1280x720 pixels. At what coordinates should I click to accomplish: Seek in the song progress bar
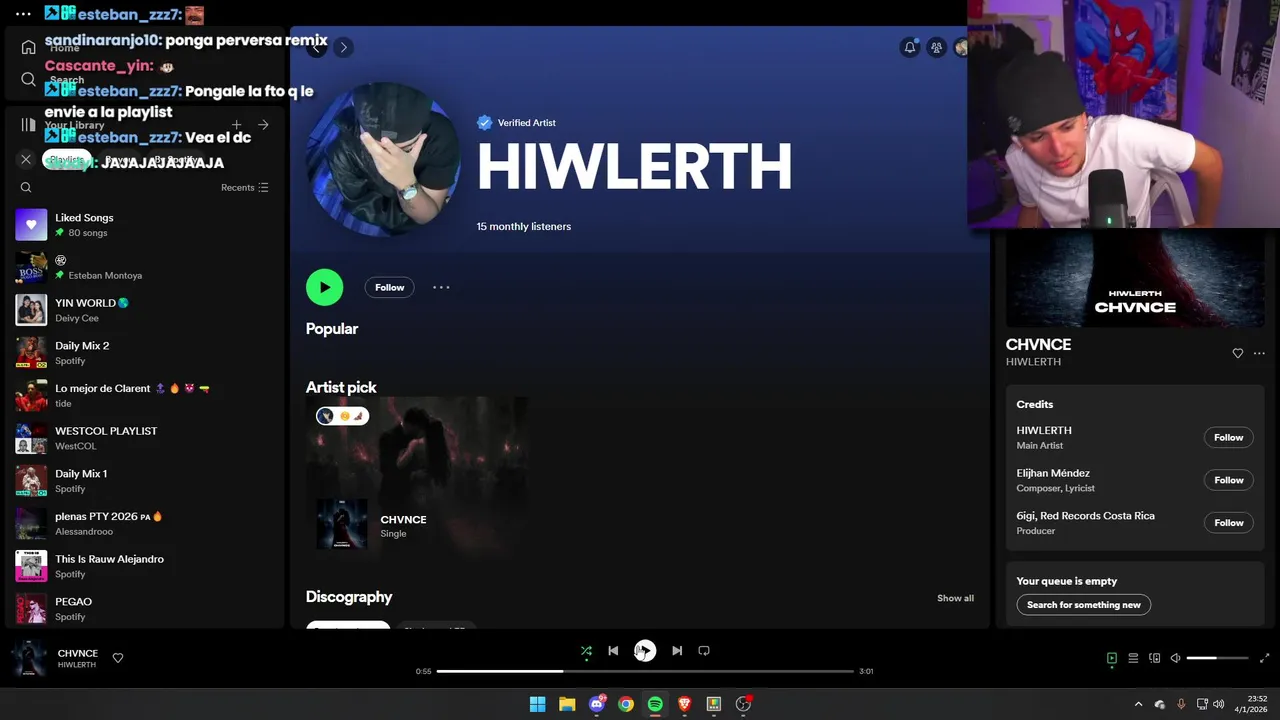tap(645, 671)
